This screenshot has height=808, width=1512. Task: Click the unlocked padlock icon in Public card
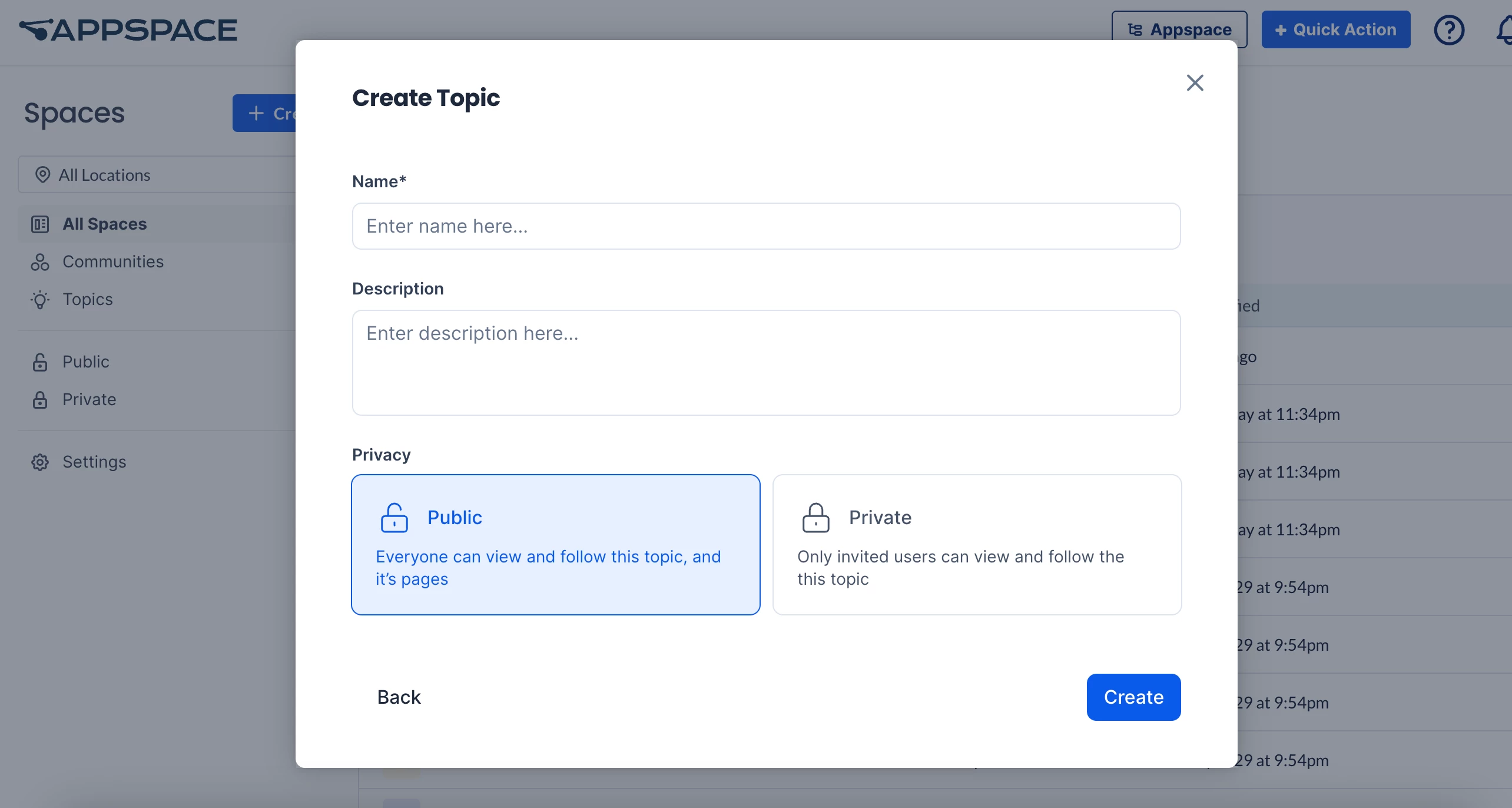click(x=394, y=518)
